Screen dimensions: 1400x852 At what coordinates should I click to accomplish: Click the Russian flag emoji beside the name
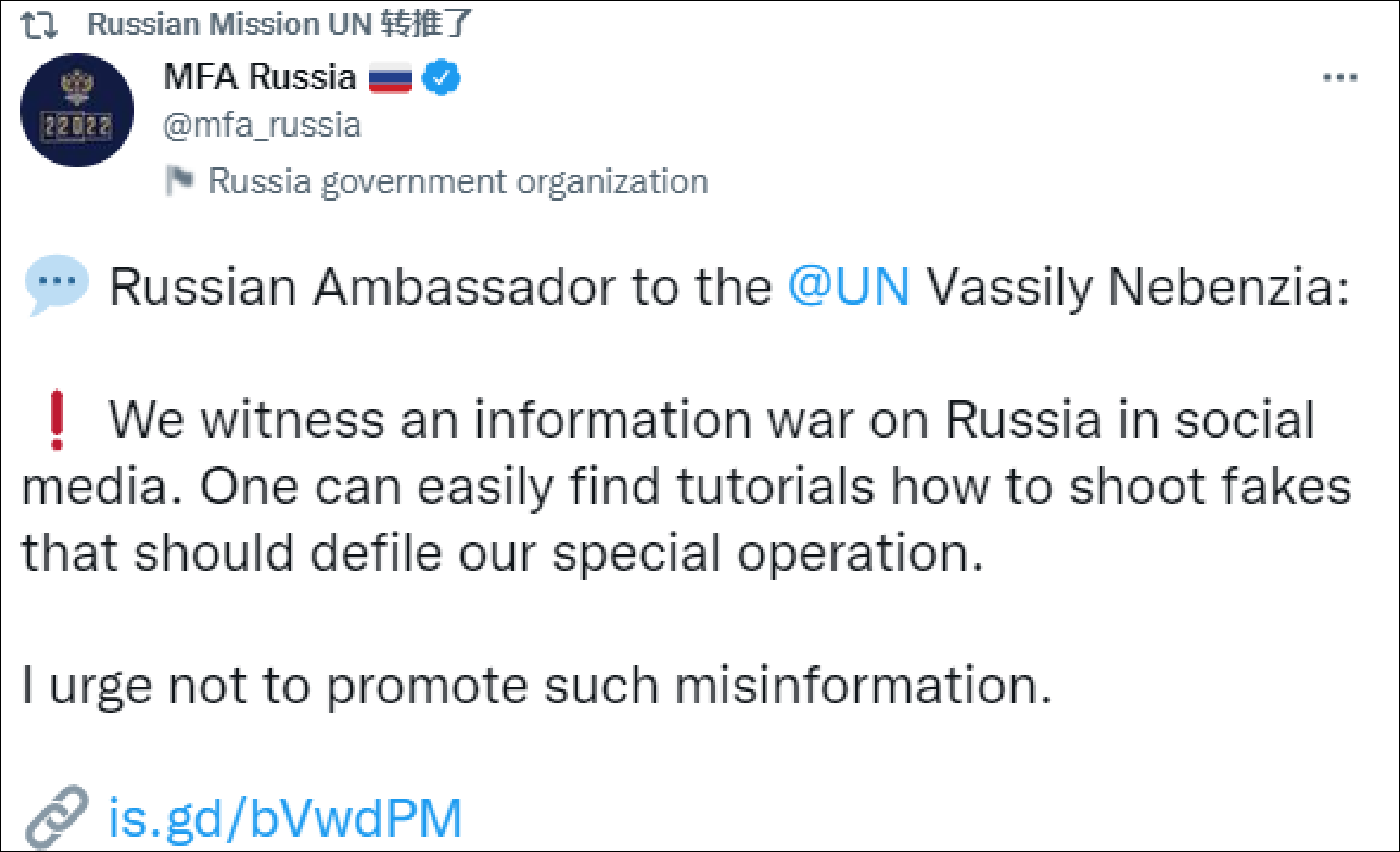(x=390, y=77)
